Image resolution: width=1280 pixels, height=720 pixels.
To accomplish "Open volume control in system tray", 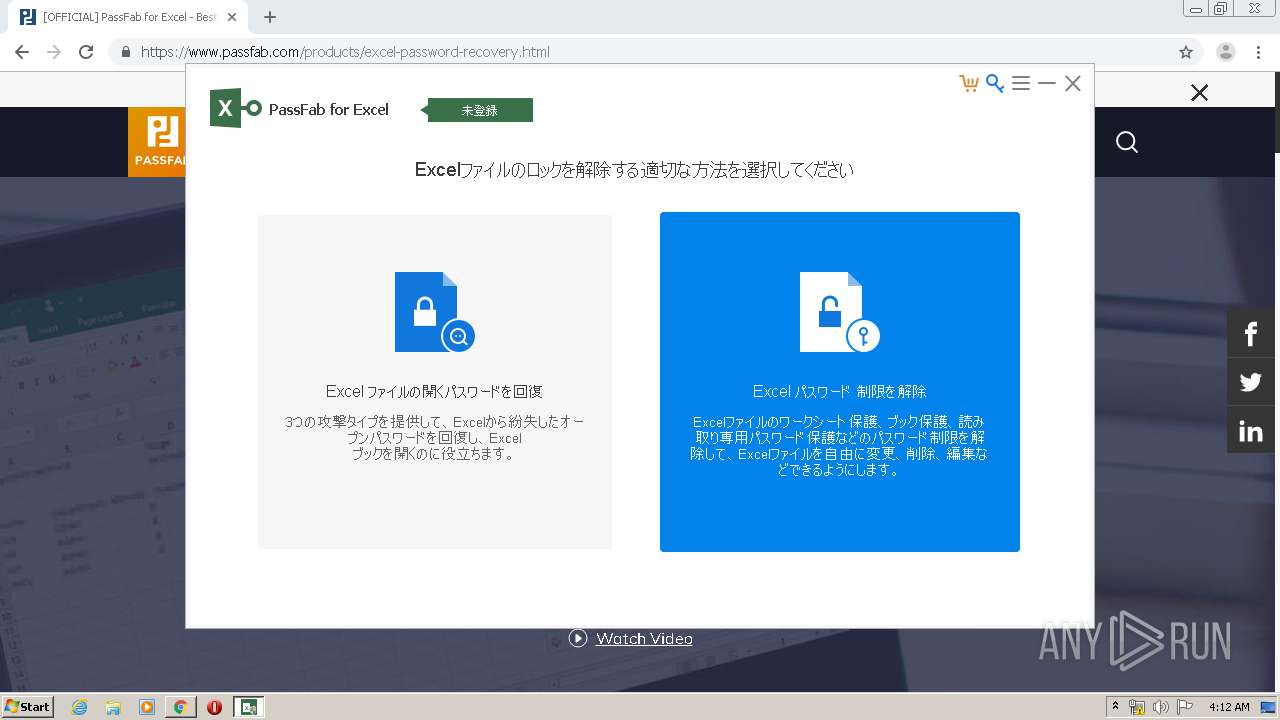I will (x=1160, y=707).
